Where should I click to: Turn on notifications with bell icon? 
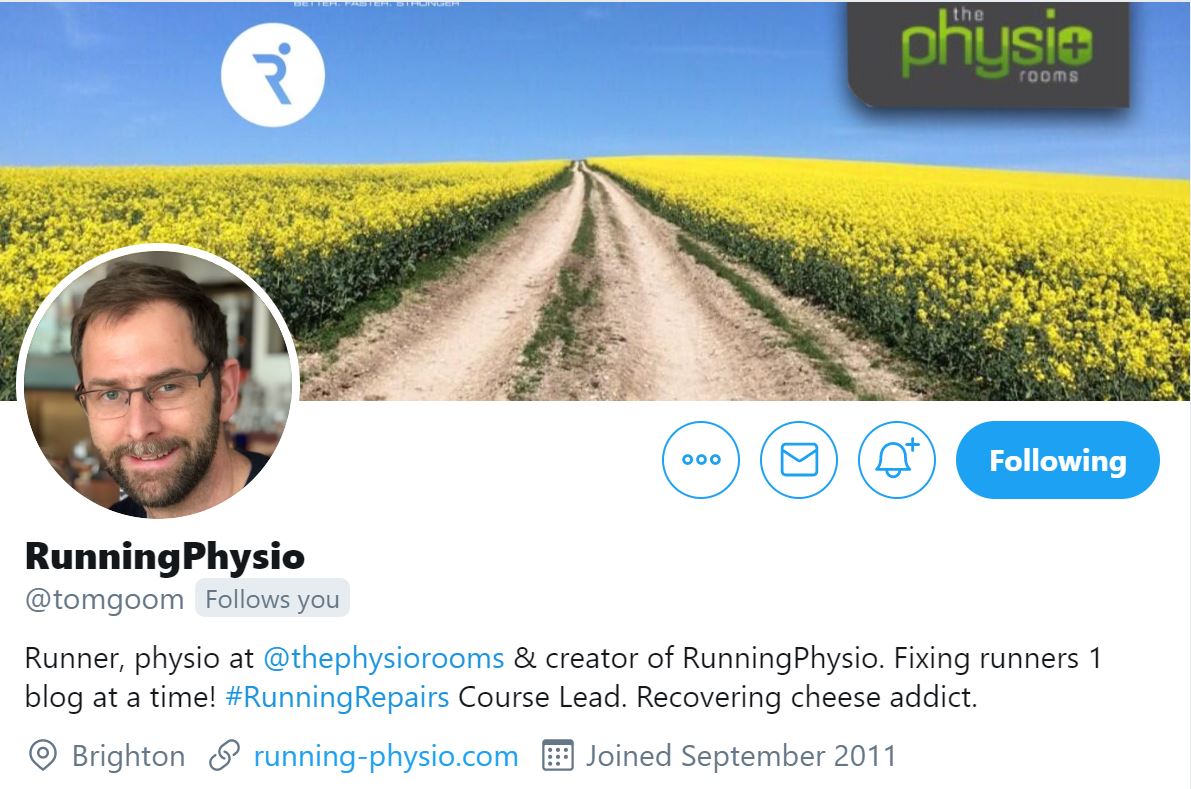(897, 459)
